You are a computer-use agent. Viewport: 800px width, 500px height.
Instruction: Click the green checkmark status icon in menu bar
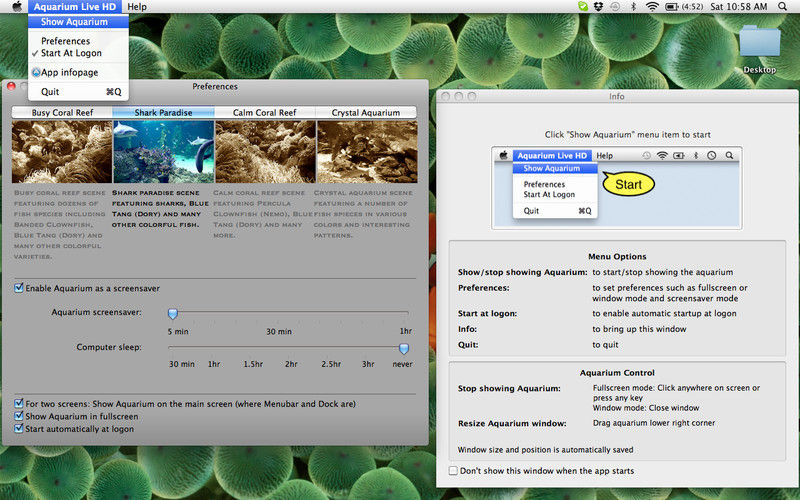[x=583, y=7]
